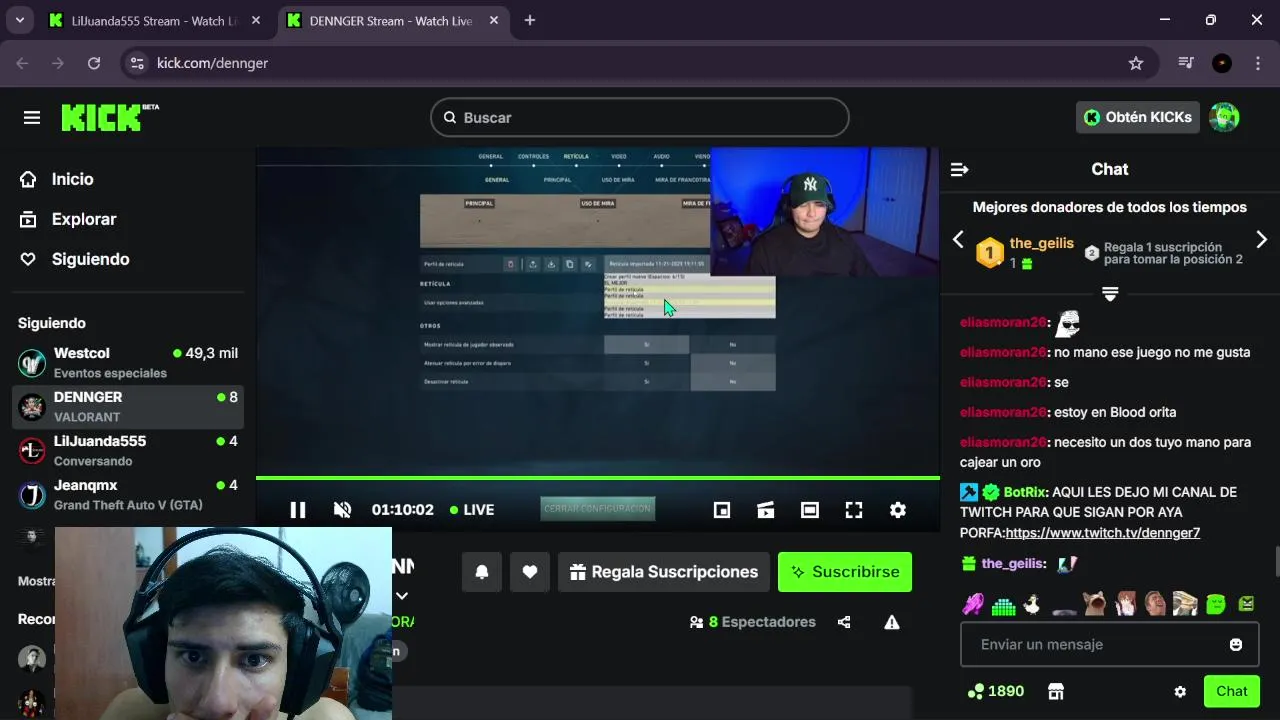Bookmark this page with the star
The width and height of the screenshot is (1280, 720).
1136,63
